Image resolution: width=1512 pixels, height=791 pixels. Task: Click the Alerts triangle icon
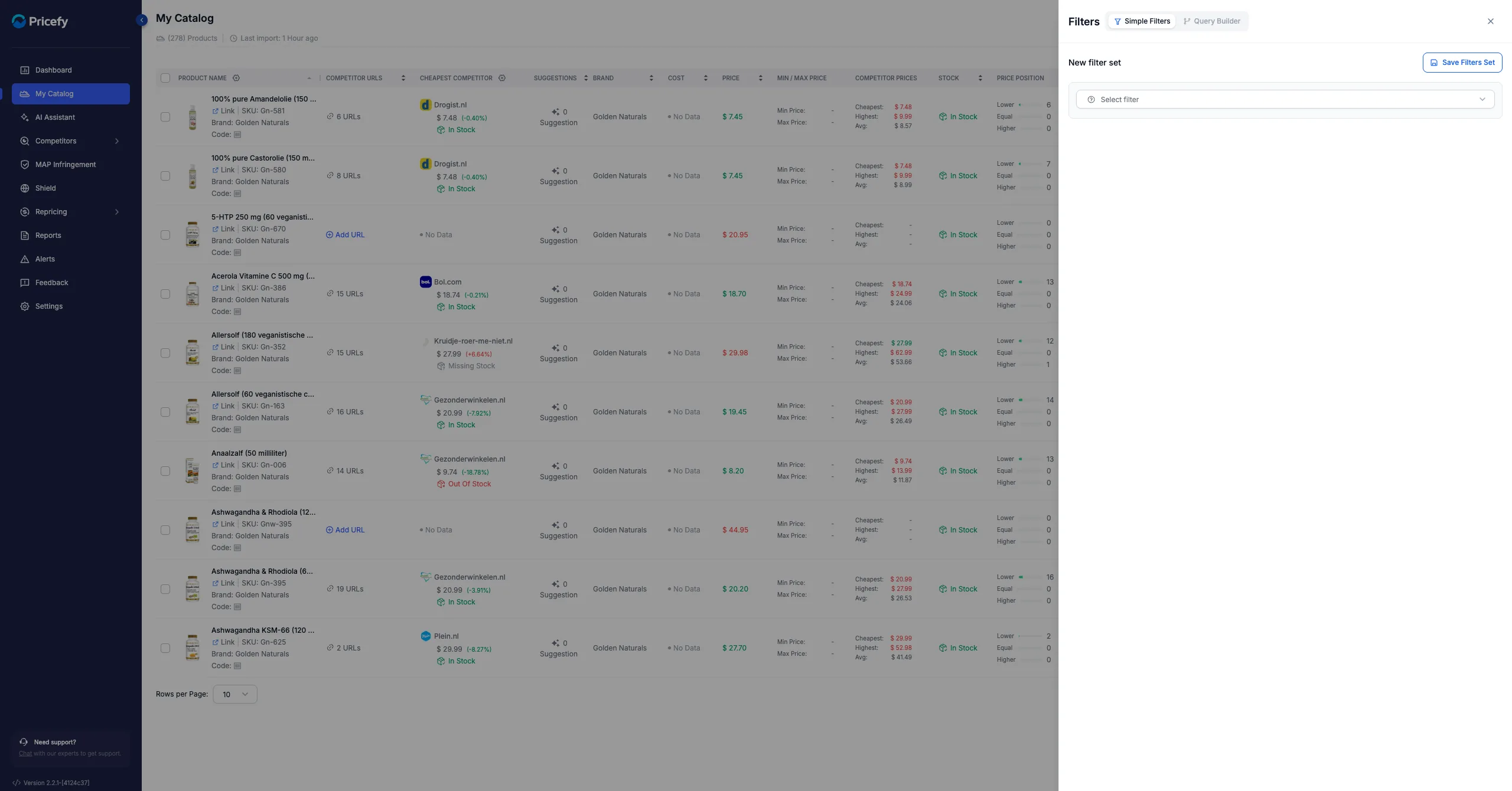25,259
